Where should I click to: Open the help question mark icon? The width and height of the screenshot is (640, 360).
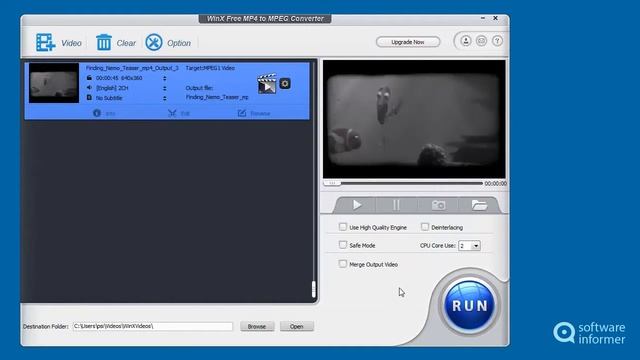click(497, 41)
